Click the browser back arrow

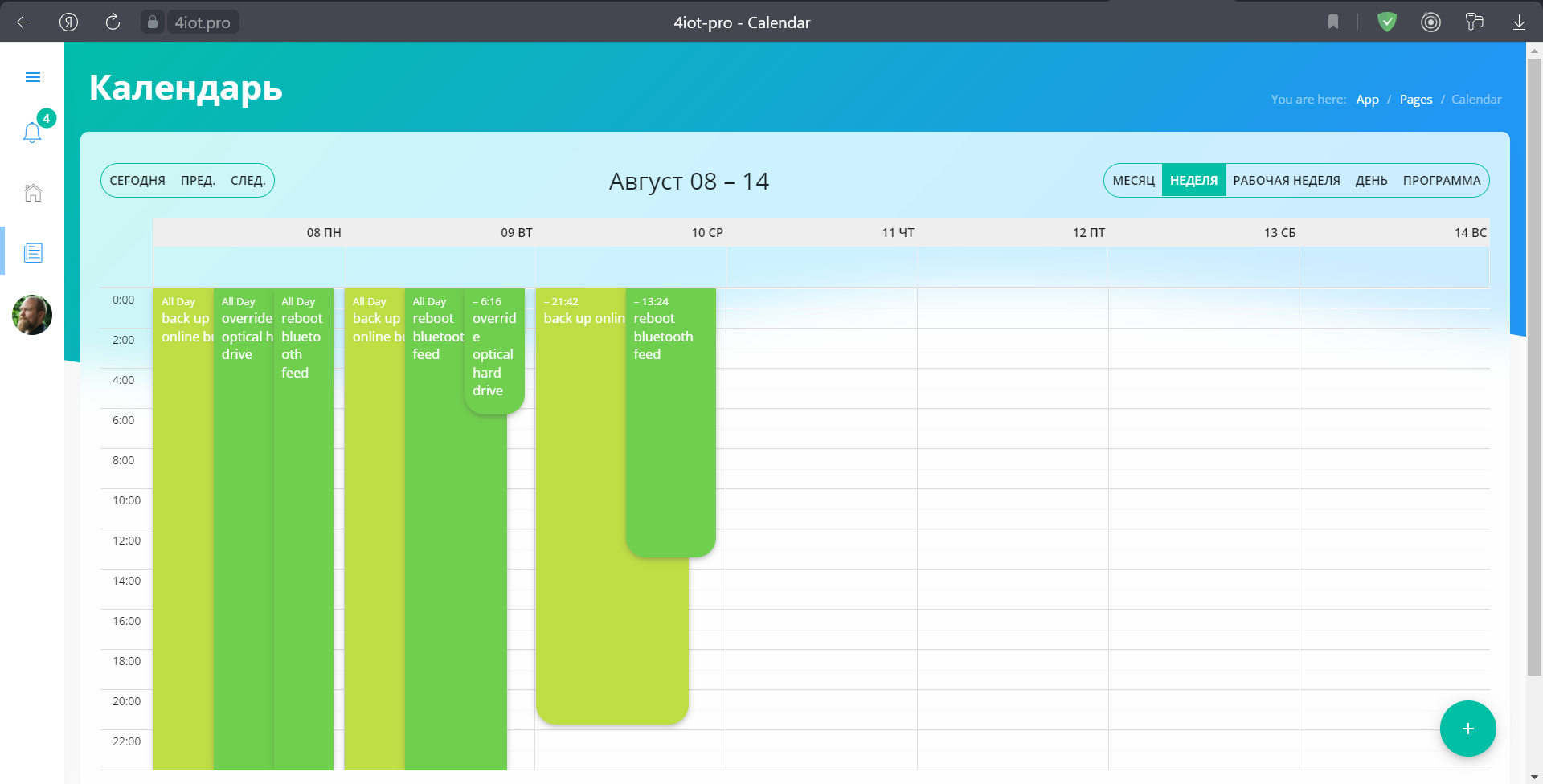(x=24, y=22)
